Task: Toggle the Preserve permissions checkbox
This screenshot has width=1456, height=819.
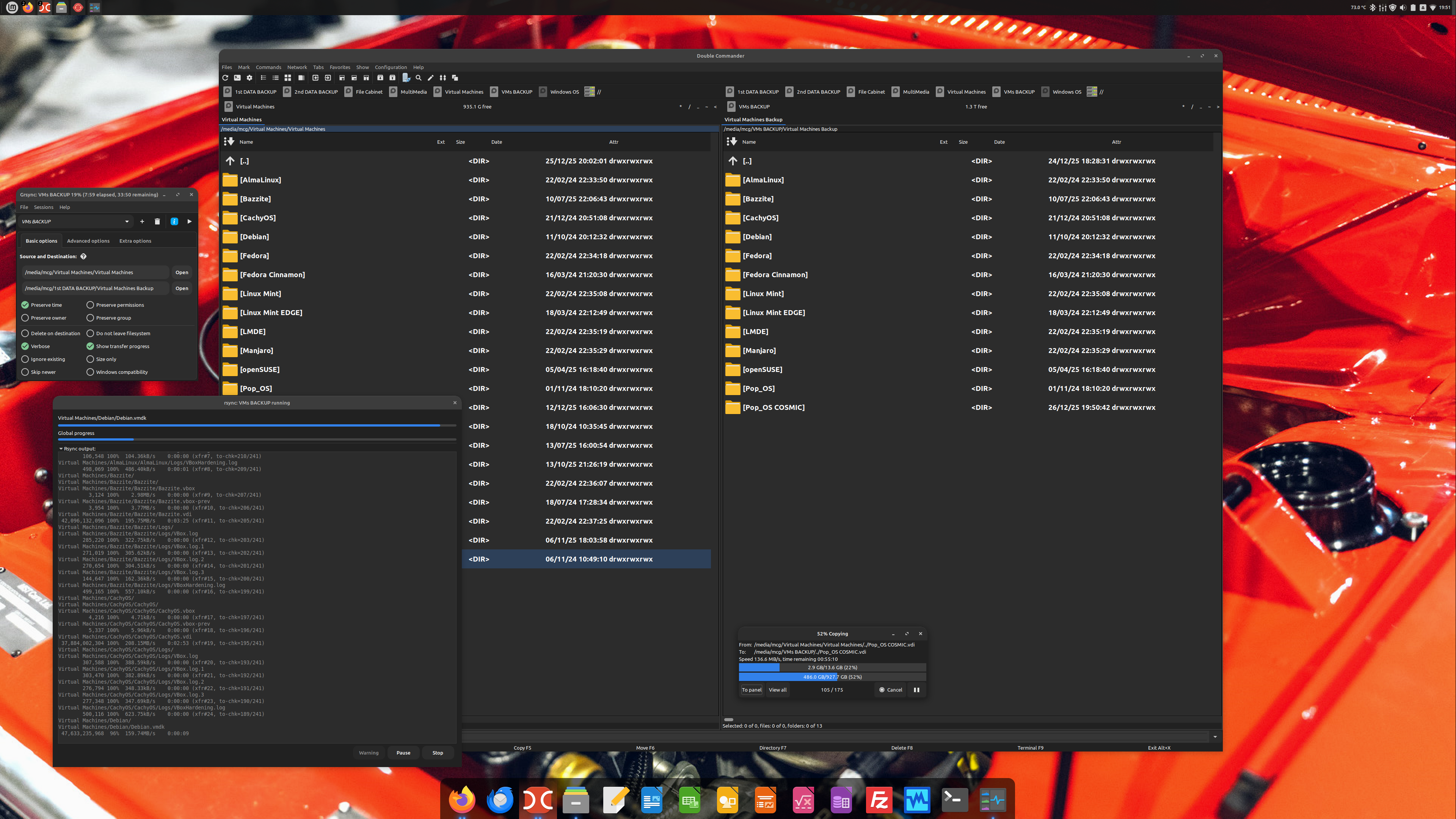Action: (x=90, y=305)
